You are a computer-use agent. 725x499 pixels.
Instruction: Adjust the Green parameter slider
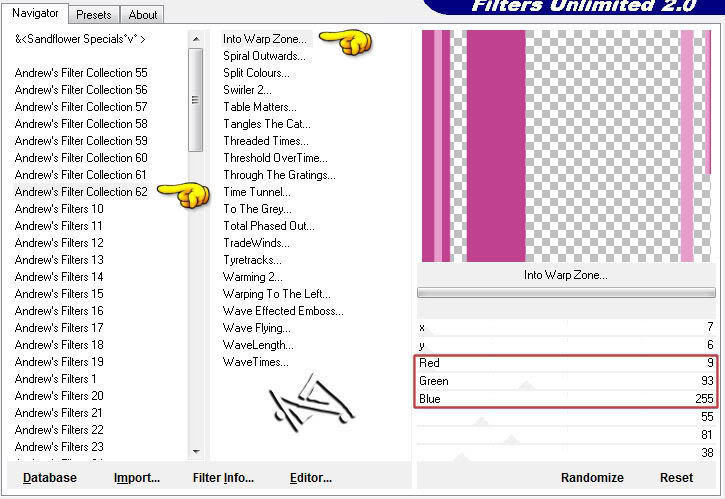pyautogui.click(x=566, y=381)
